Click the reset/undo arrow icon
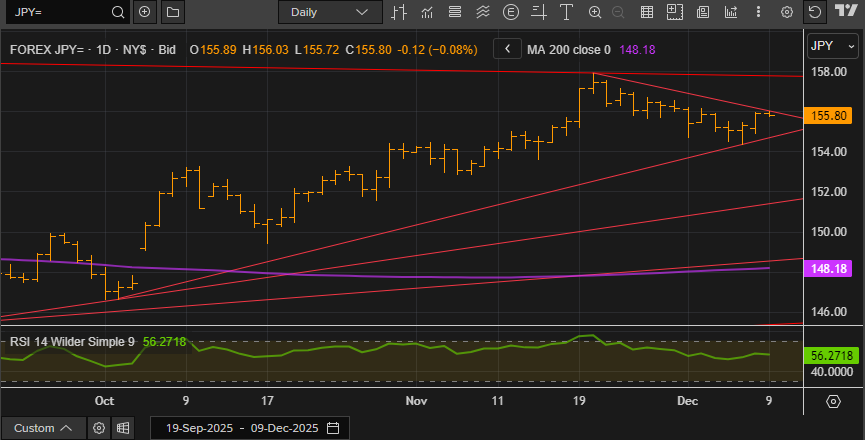865x440 pixels. click(x=814, y=12)
